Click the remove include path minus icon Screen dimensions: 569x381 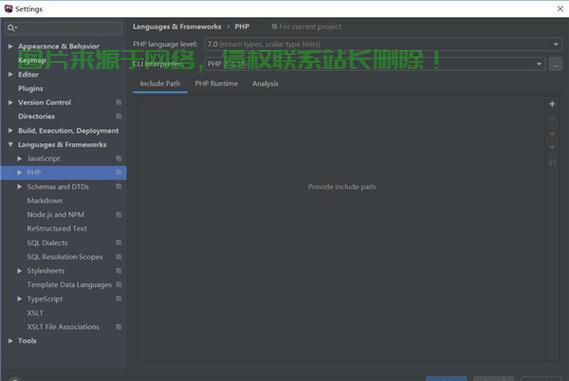pos(552,119)
